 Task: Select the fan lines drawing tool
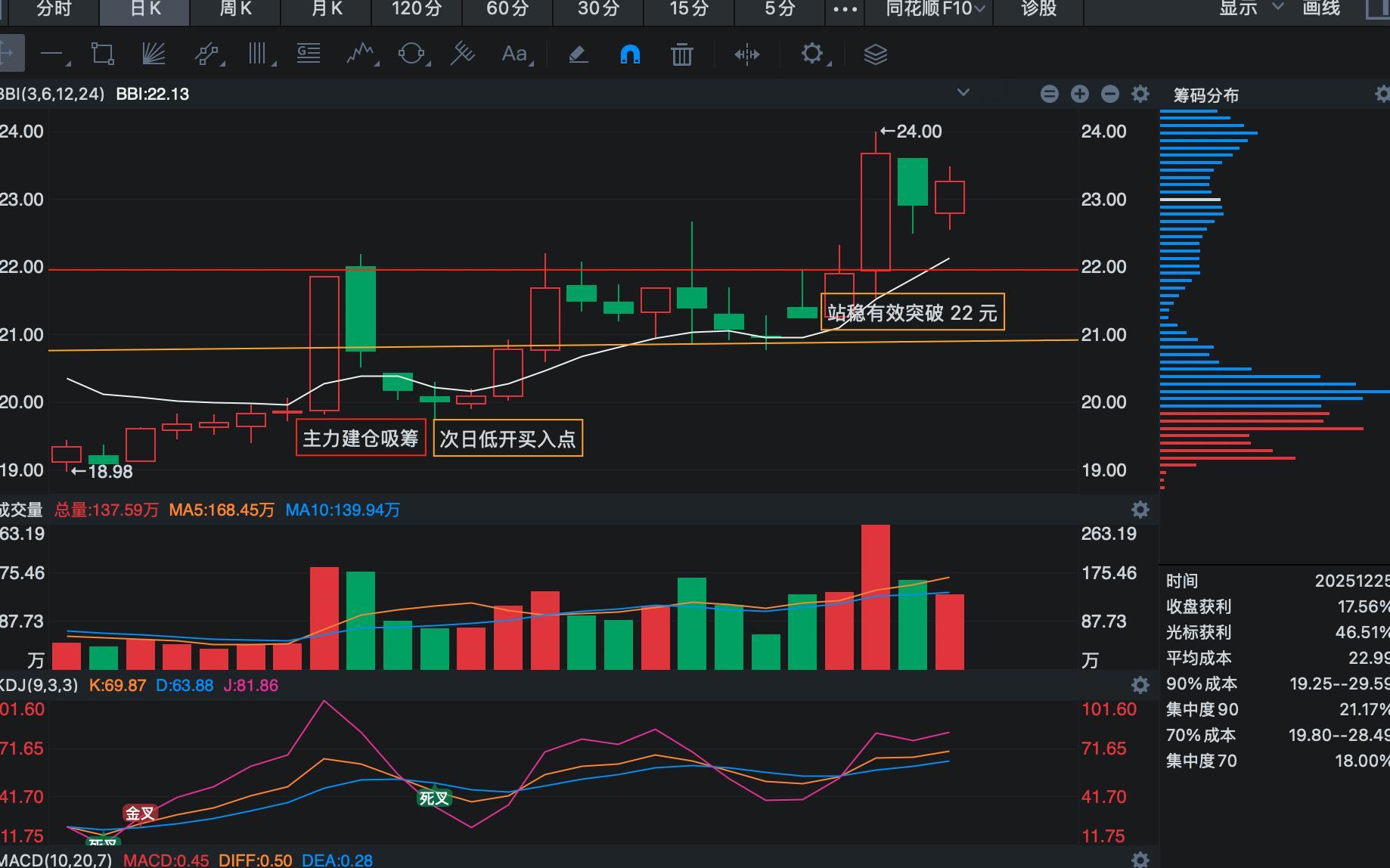point(154,54)
